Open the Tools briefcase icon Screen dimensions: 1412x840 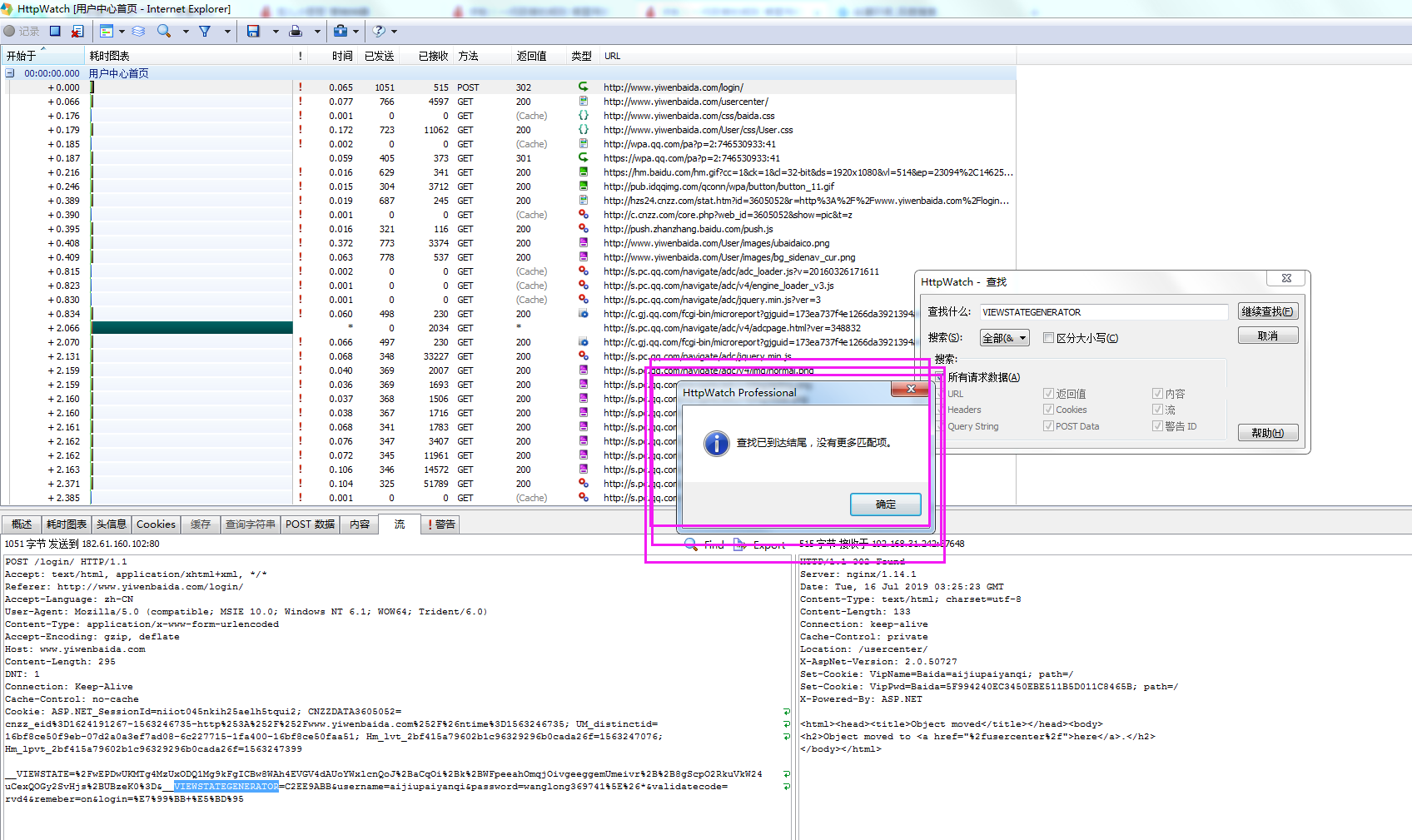[341, 31]
